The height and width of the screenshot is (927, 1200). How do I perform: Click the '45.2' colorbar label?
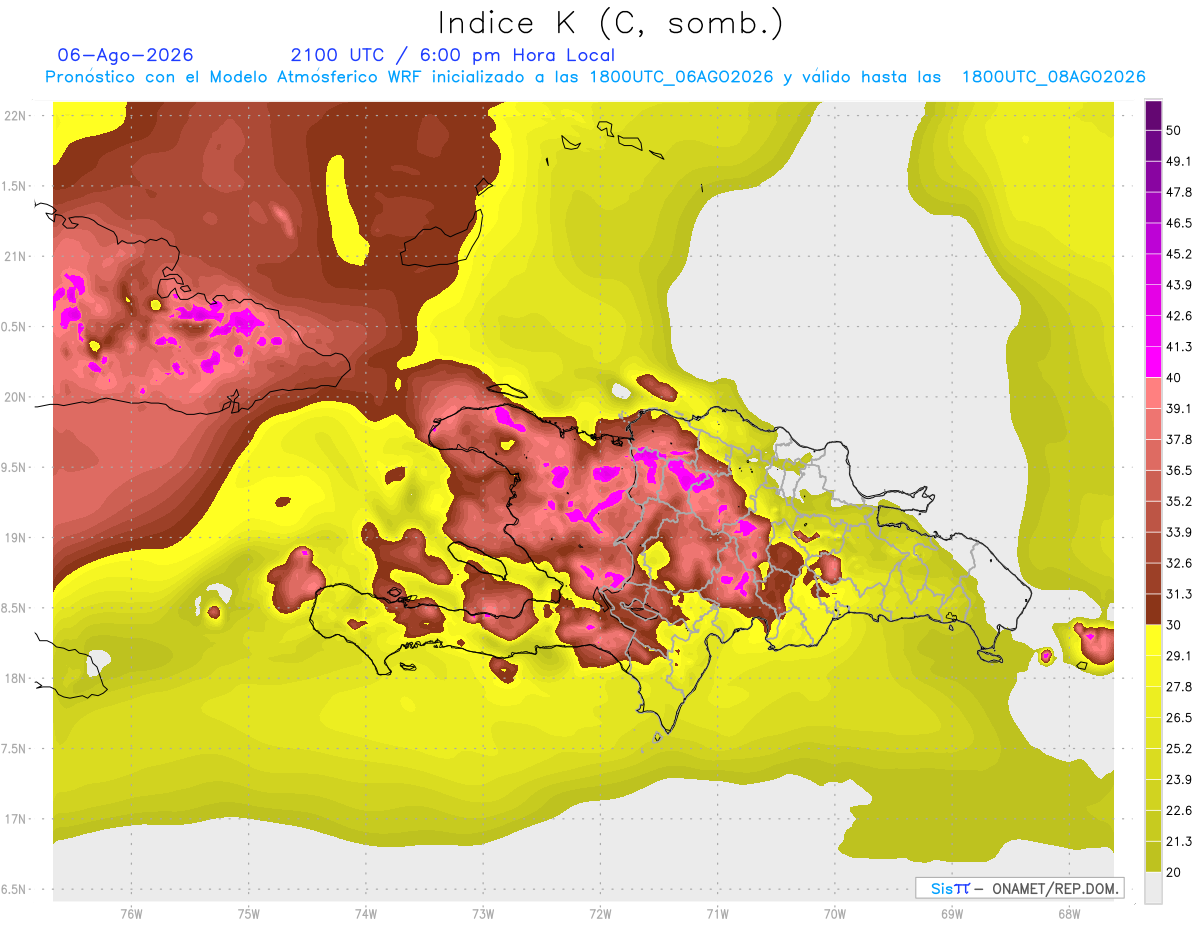tap(1179, 254)
